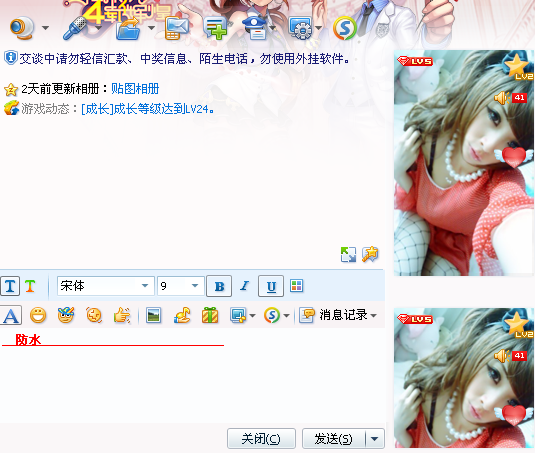Open the font color picker grid
Viewport: 535px width, 453px height.
pos(297,286)
